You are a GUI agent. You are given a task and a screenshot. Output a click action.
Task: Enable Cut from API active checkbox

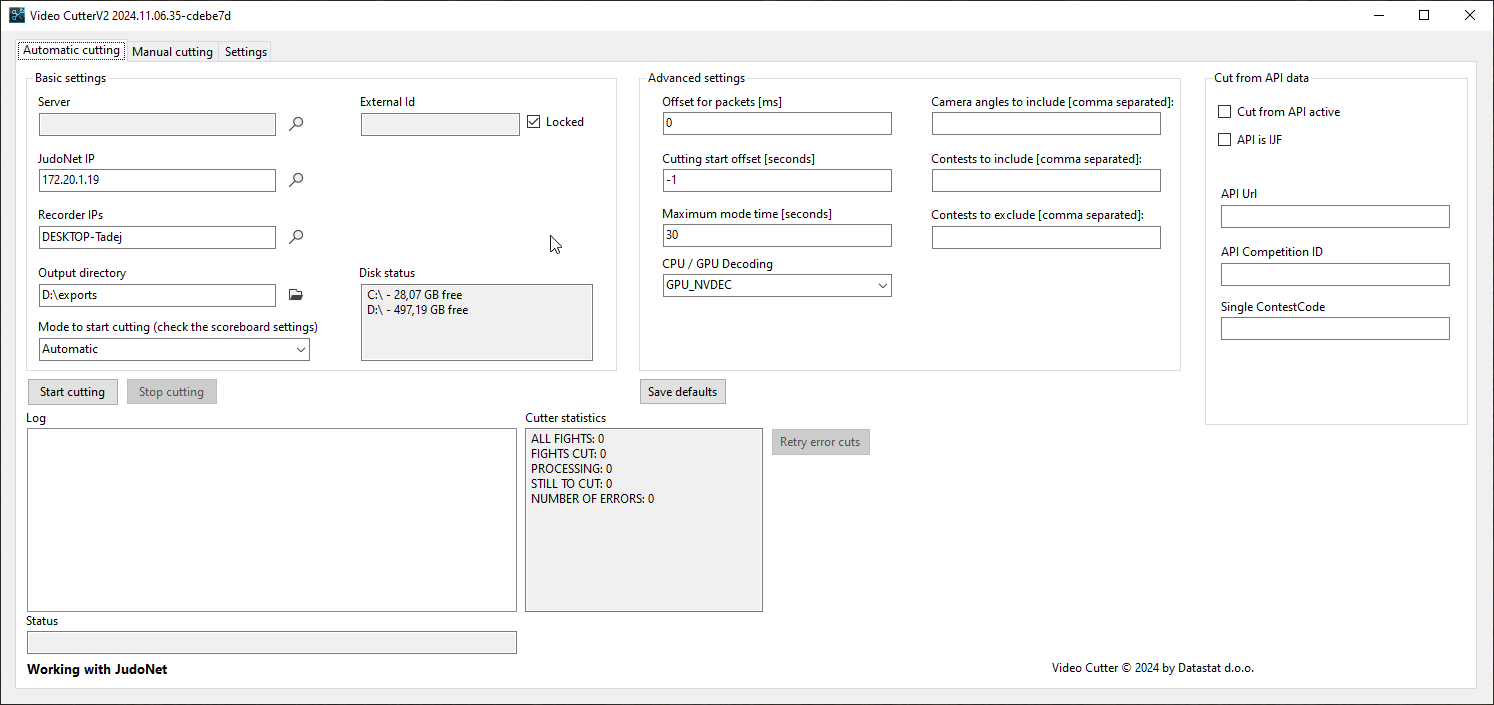click(x=1224, y=112)
